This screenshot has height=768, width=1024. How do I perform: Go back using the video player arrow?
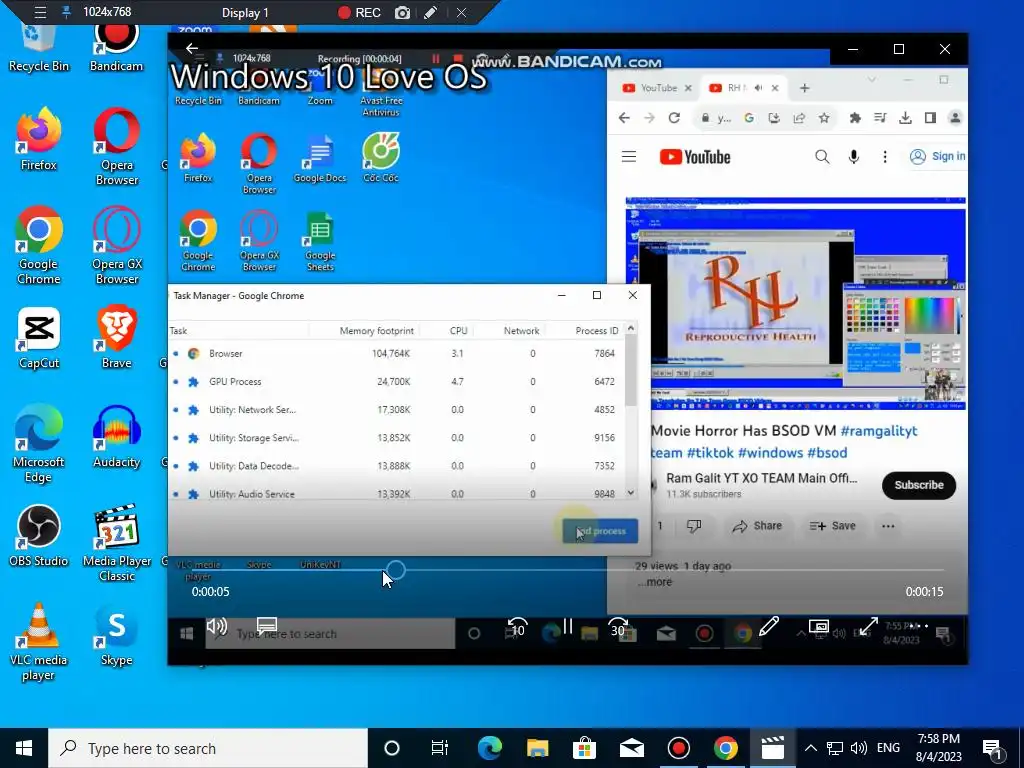point(191,48)
